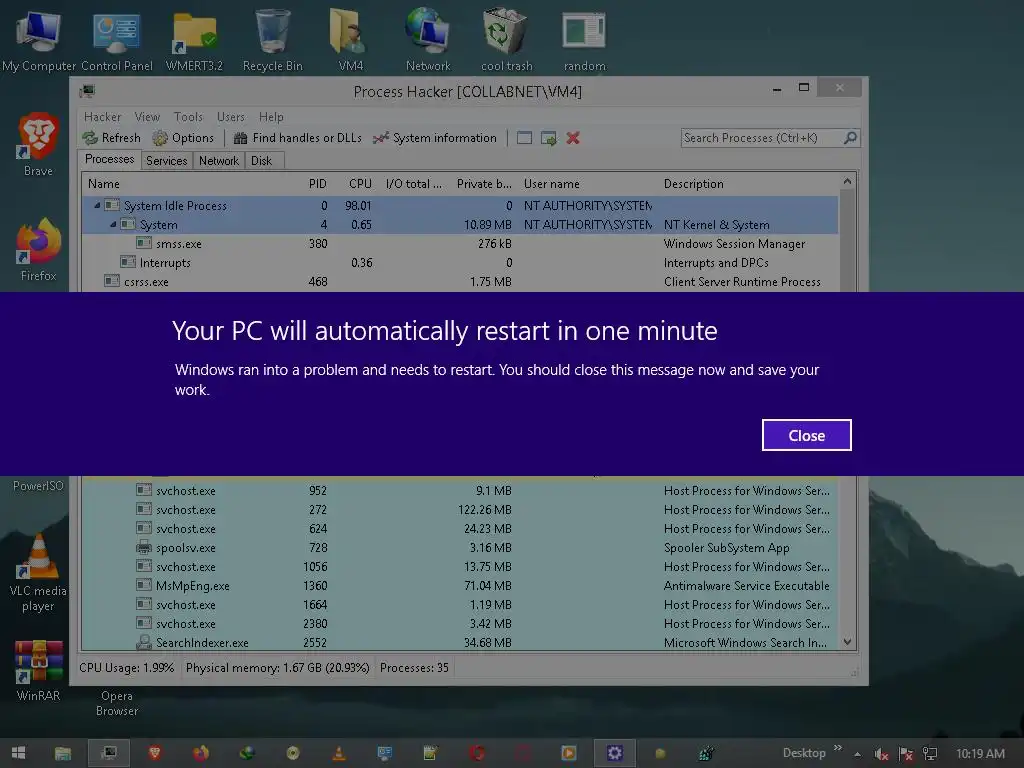Image resolution: width=1024 pixels, height=768 pixels.
Task: Click Refresh in the Process Hacker toolbar
Action: [112, 138]
